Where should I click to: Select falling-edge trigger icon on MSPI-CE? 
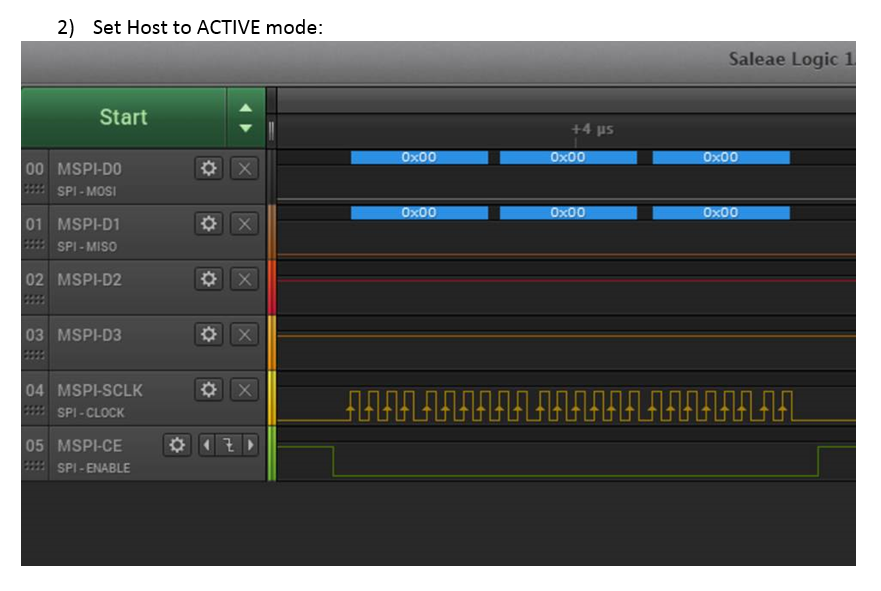(229, 445)
